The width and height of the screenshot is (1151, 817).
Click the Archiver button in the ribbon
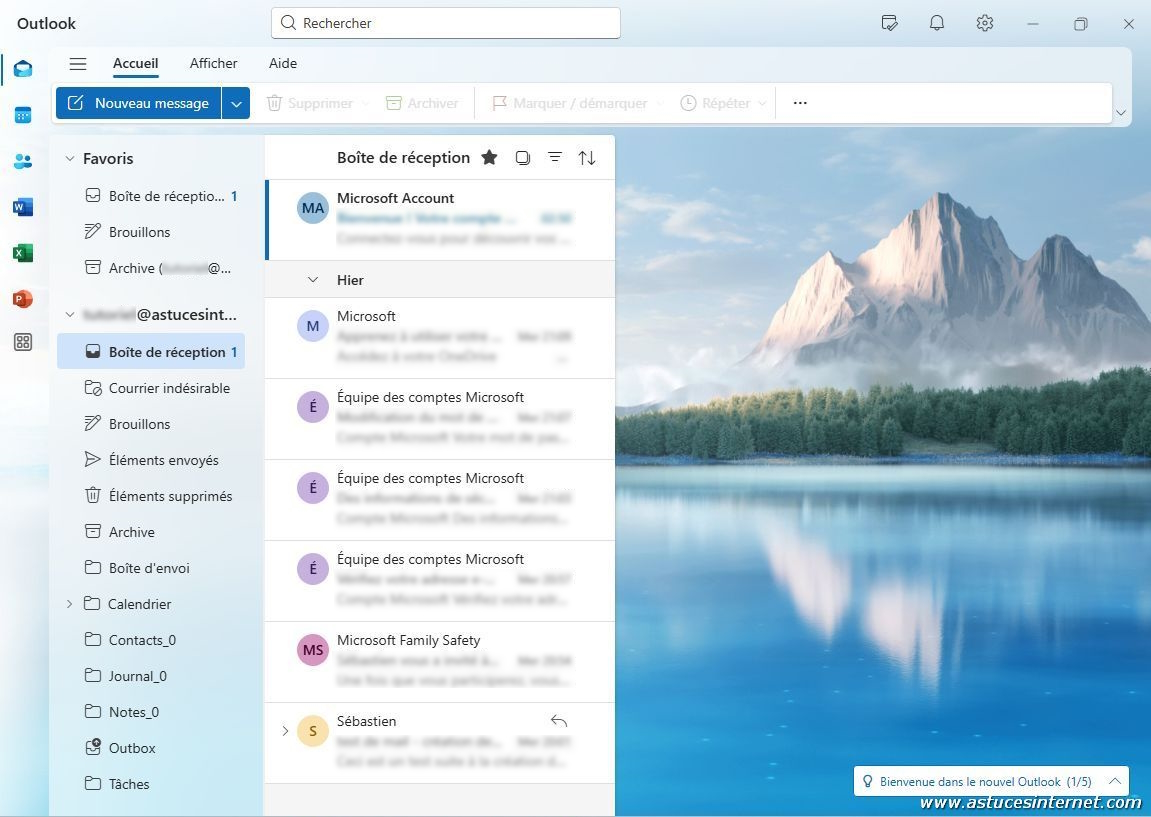[423, 103]
